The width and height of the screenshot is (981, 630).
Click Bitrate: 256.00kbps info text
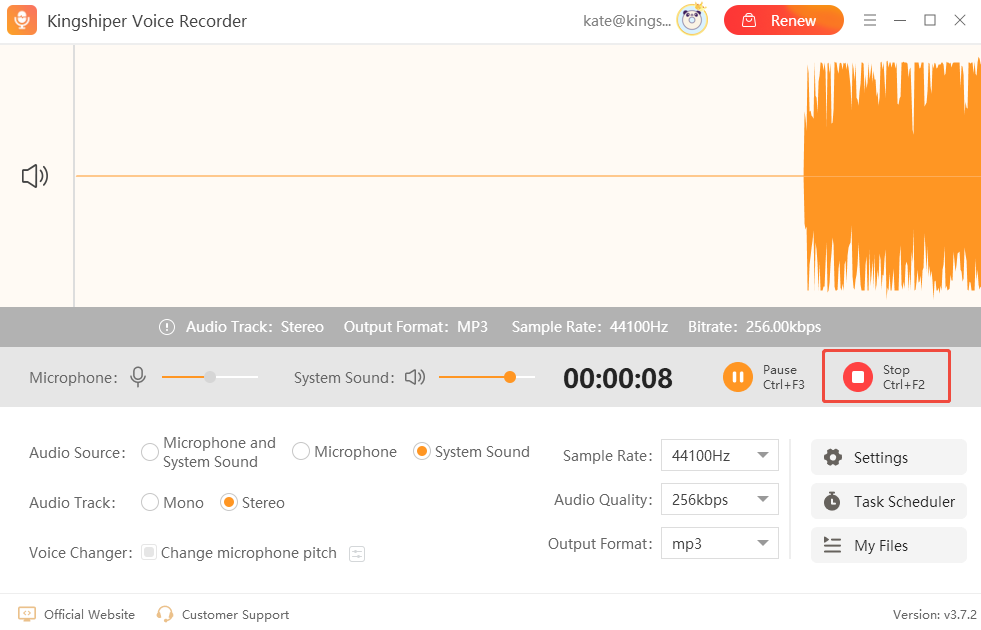(755, 327)
